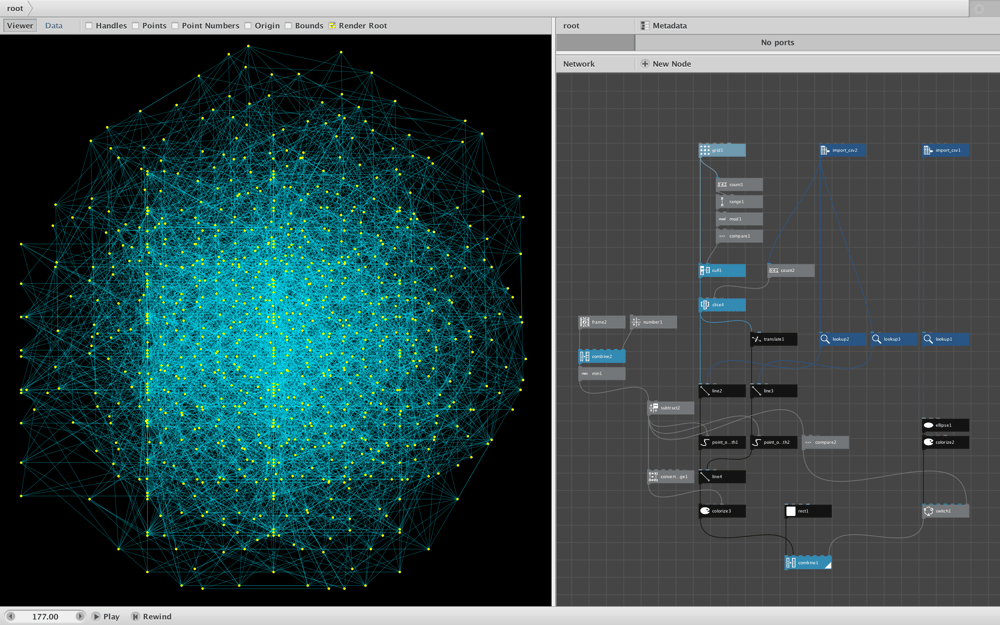Select the convert_range node
The height and width of the screenshot is (625, 1000).
(670, 476)
